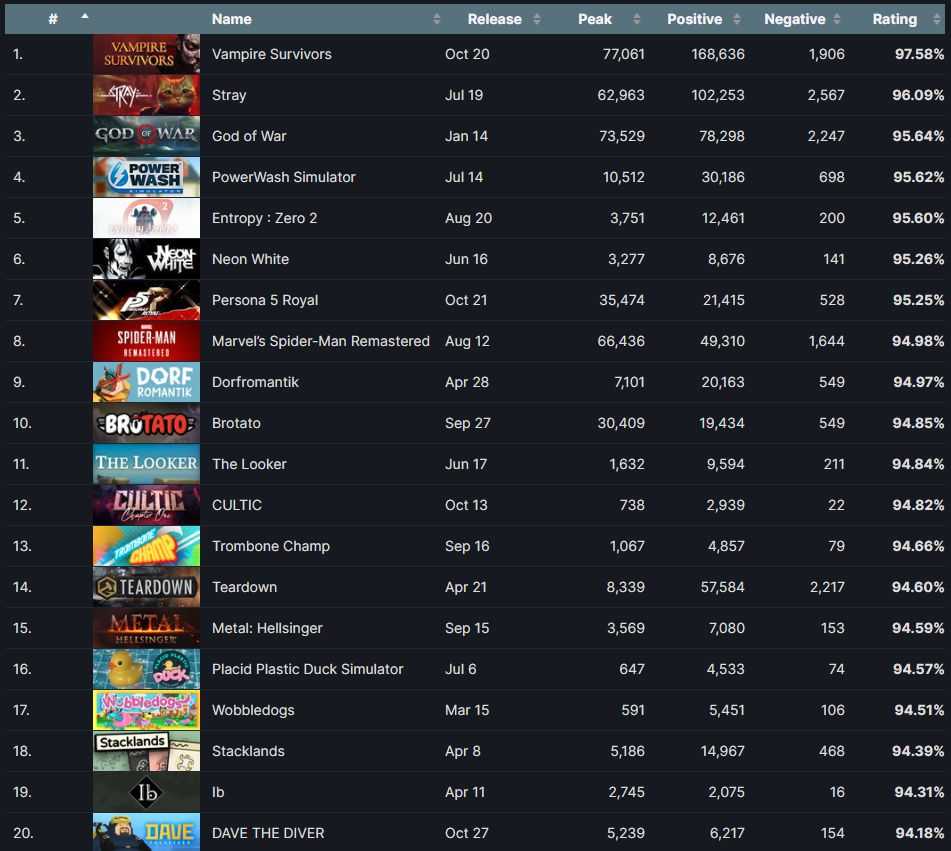Click the DAVE THE DIVER thumbnail
The width and height of the screenshot is (951, 851).
pos(146,832)
